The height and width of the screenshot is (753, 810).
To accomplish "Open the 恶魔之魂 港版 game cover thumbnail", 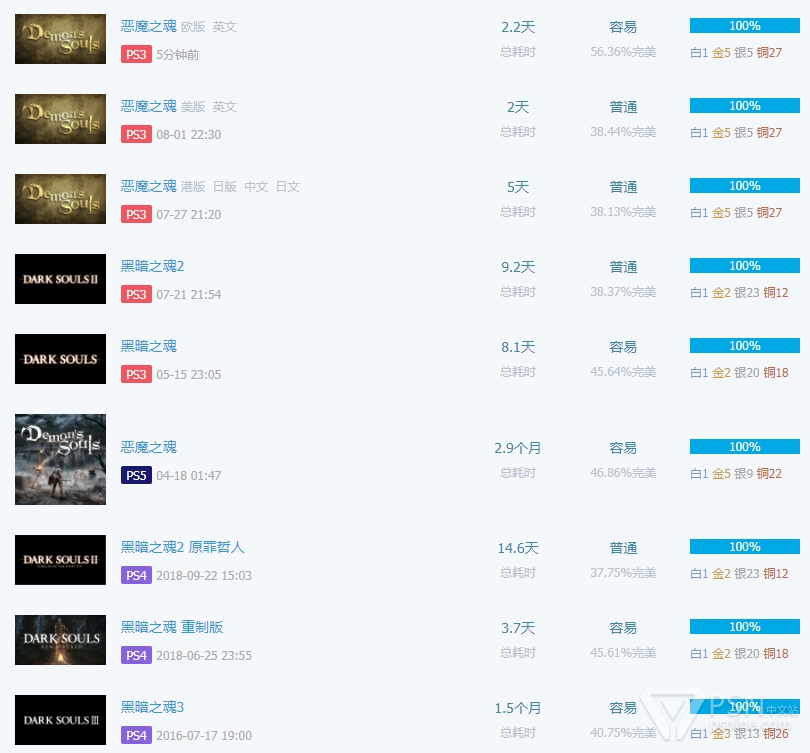I will pos(60,199).
